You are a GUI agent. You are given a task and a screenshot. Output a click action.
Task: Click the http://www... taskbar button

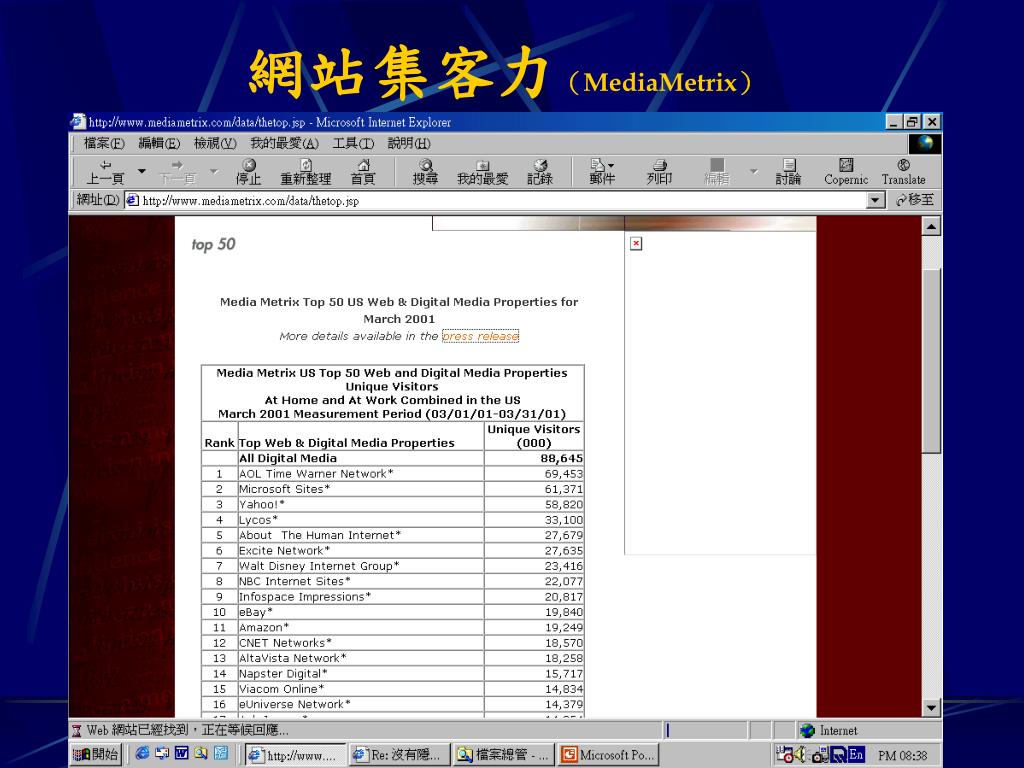coord(295,754)
